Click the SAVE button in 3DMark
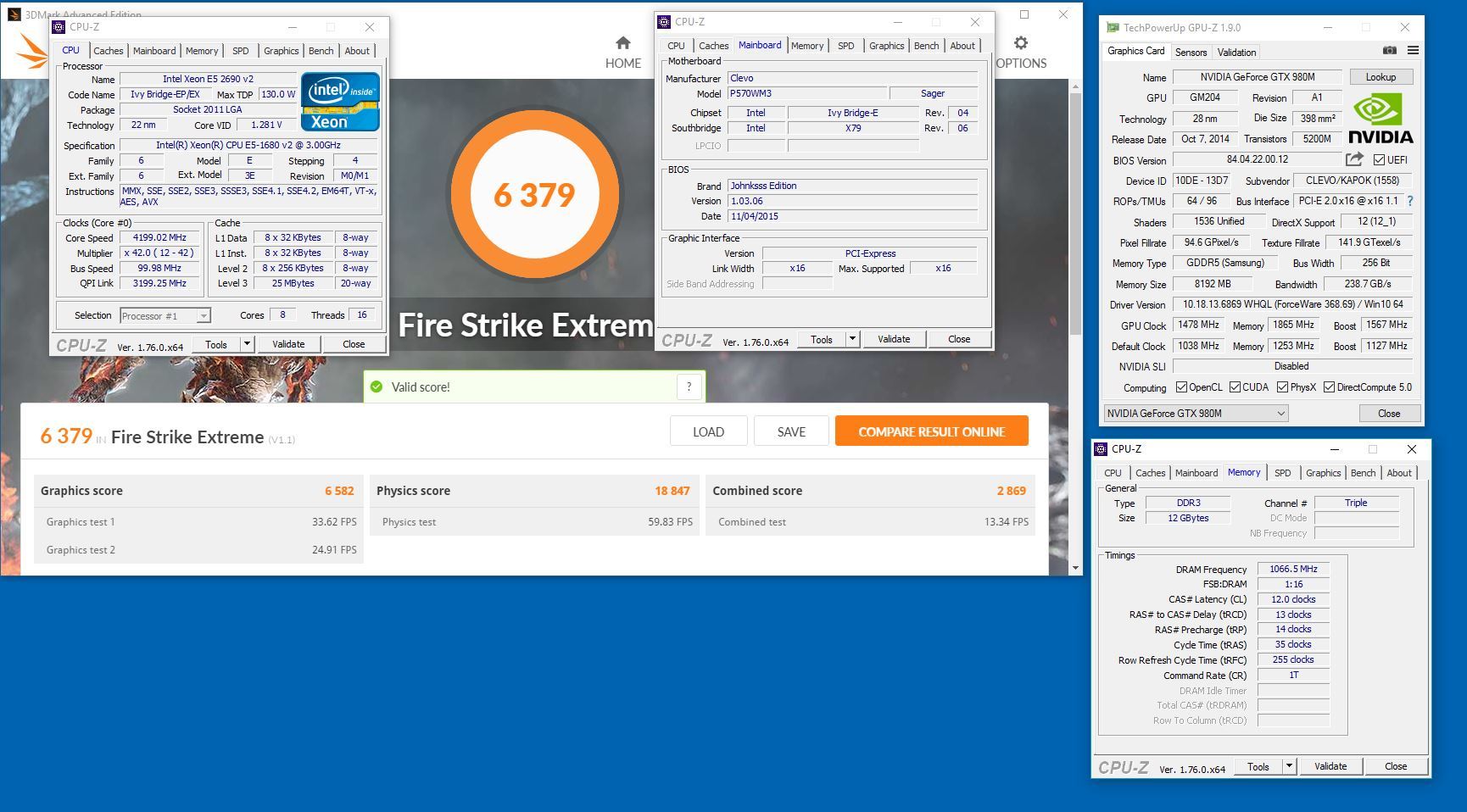This screenshot has height=812, width=1467. pyautogui.click(x=791, y=431)
